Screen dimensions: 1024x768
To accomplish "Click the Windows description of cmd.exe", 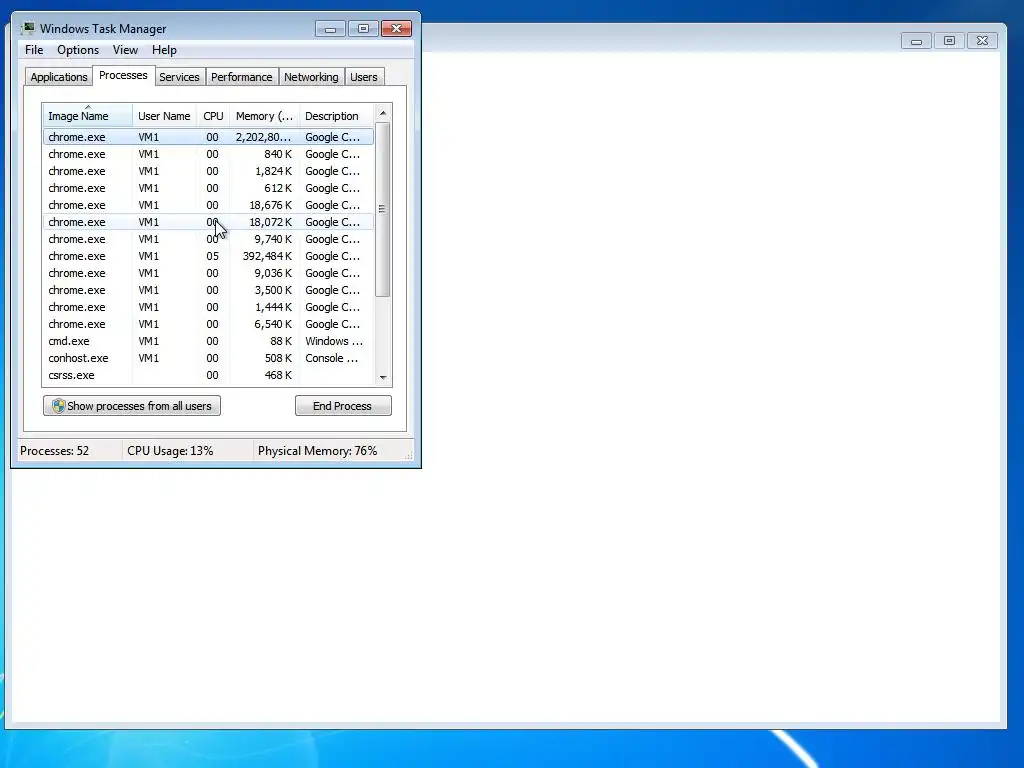I will coord(334,341).
